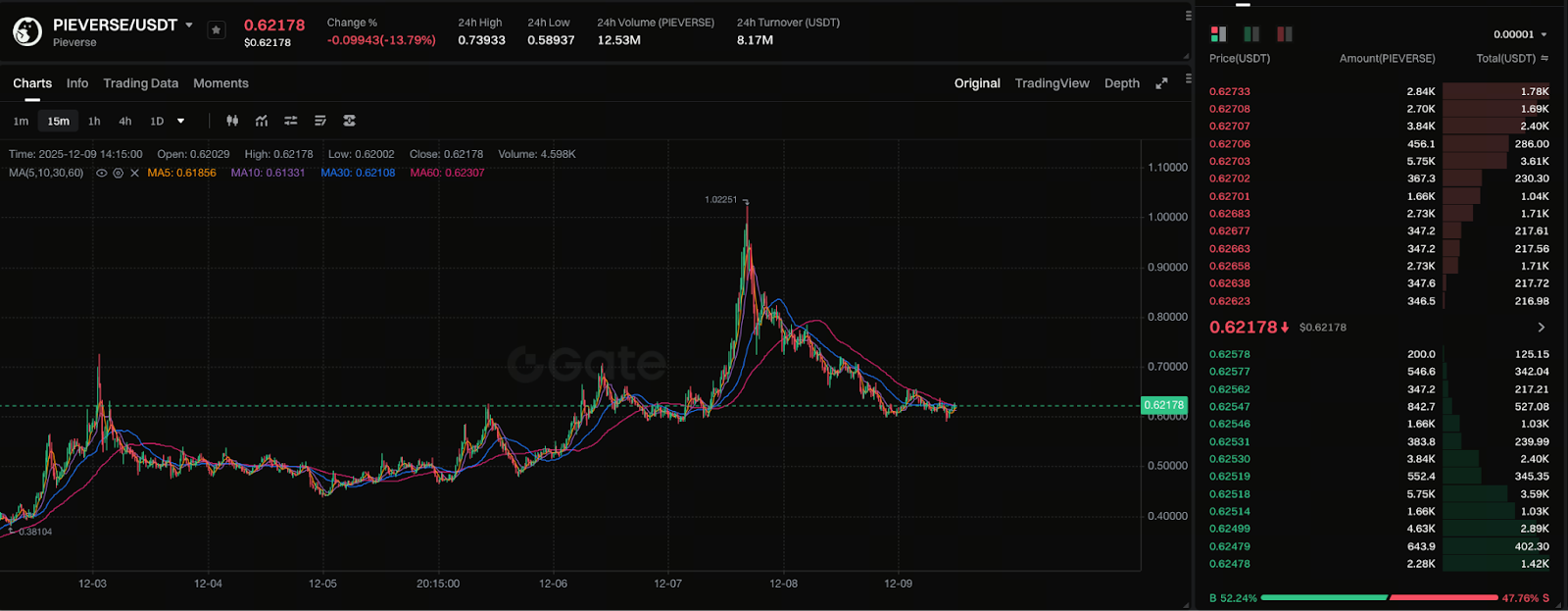This screenshot has height=611, width=1568.
Task: Select ask price 0.62683
Action: [x=1230, y=214]
